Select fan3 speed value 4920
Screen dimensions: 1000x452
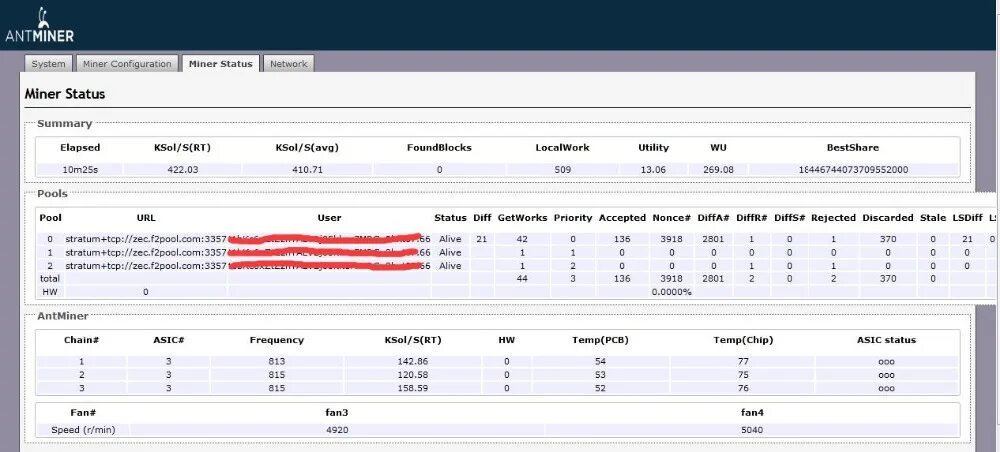[337, 430]
